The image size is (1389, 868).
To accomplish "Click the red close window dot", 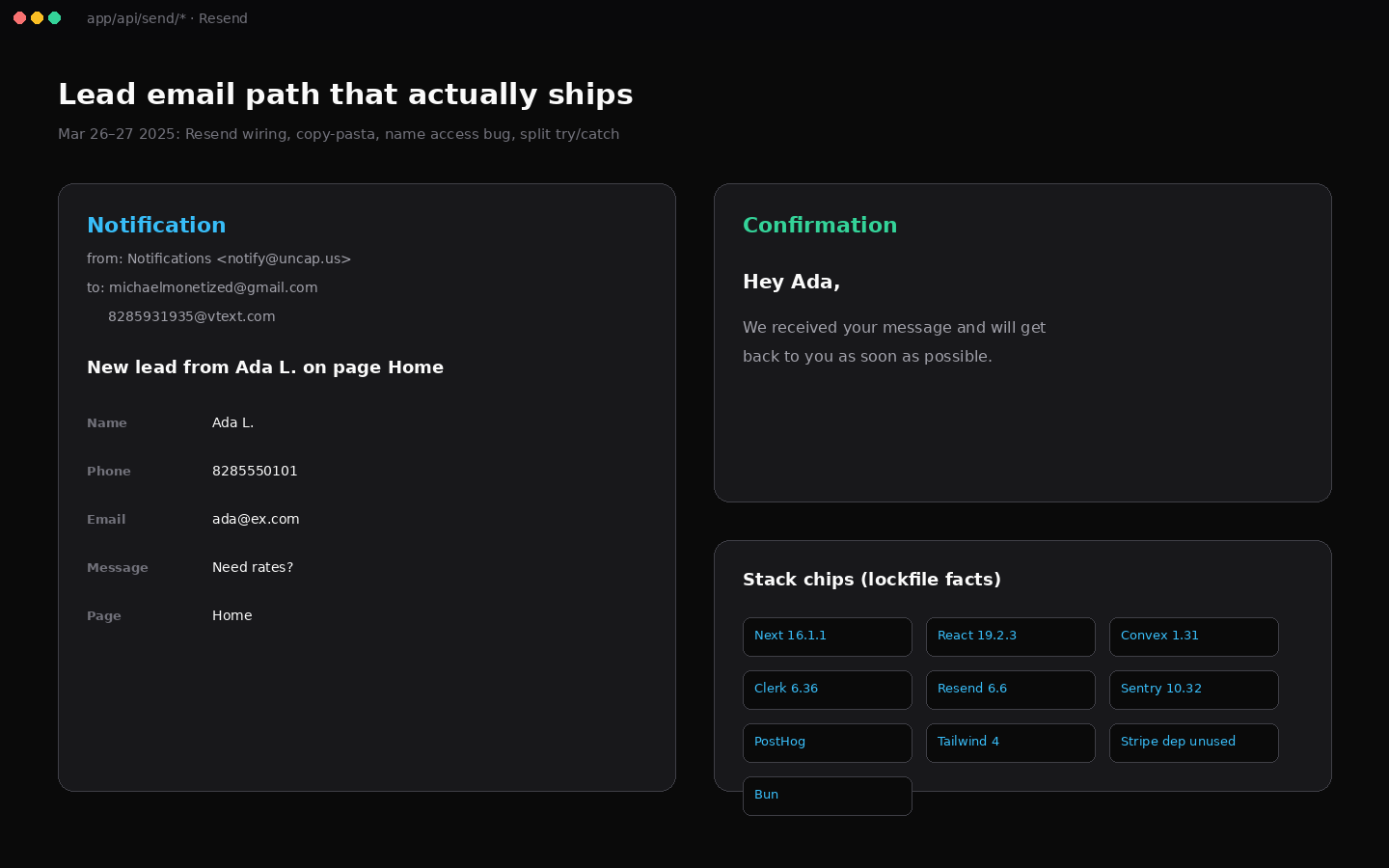I will (x=19, y=18).
